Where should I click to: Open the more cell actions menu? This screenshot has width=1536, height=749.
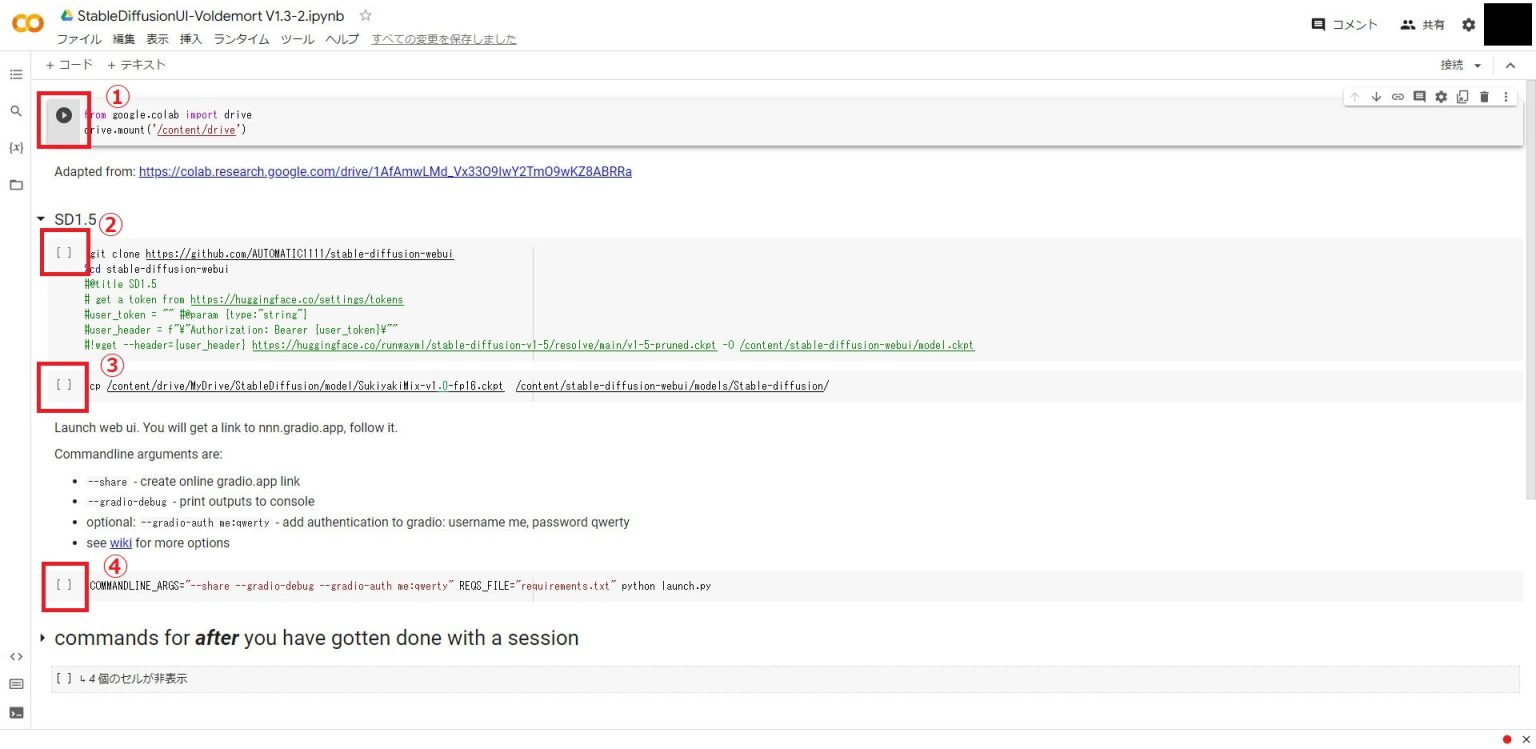(1505, 96)
